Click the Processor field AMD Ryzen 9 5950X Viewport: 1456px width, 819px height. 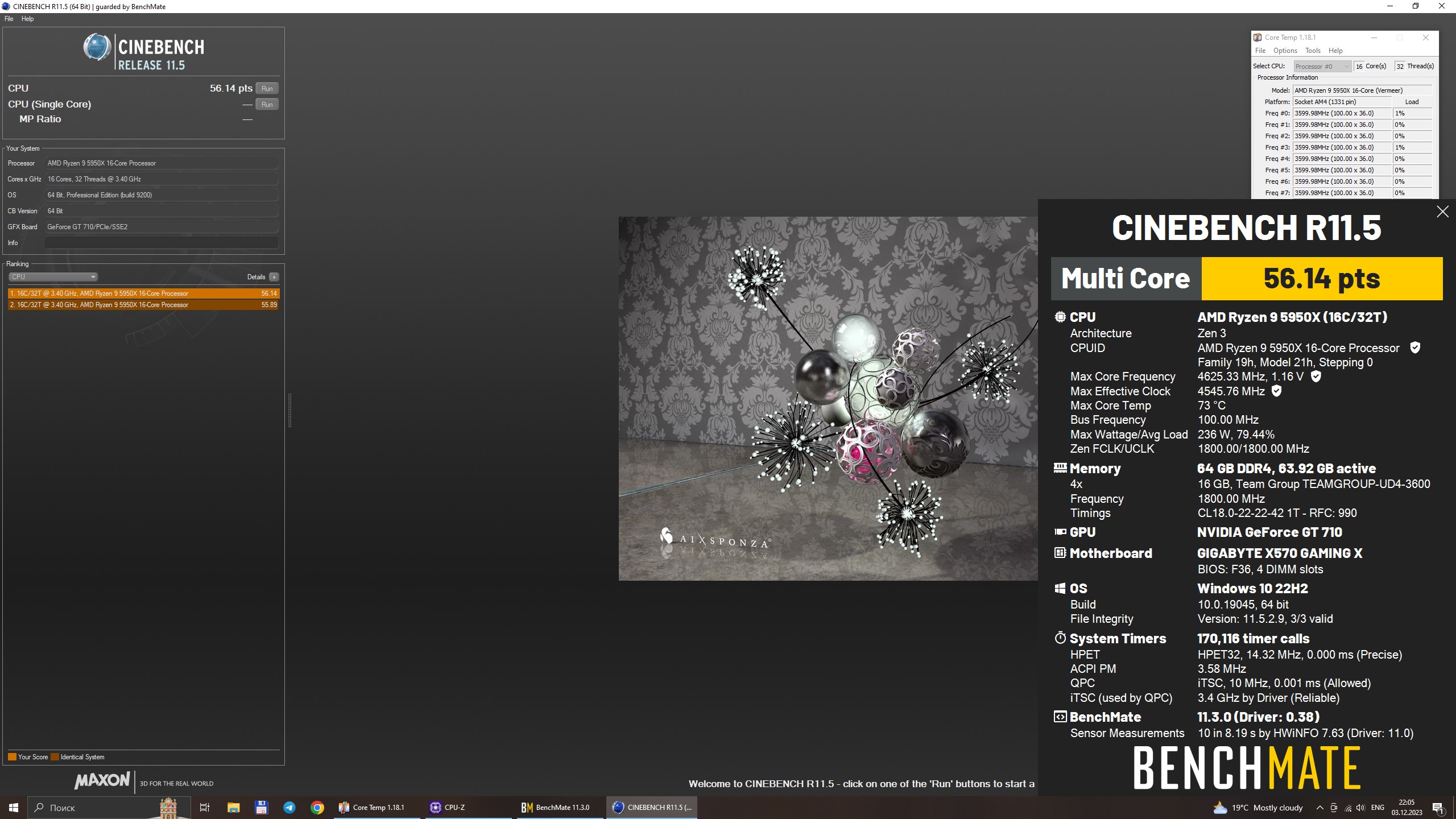[x=162, y=163]
